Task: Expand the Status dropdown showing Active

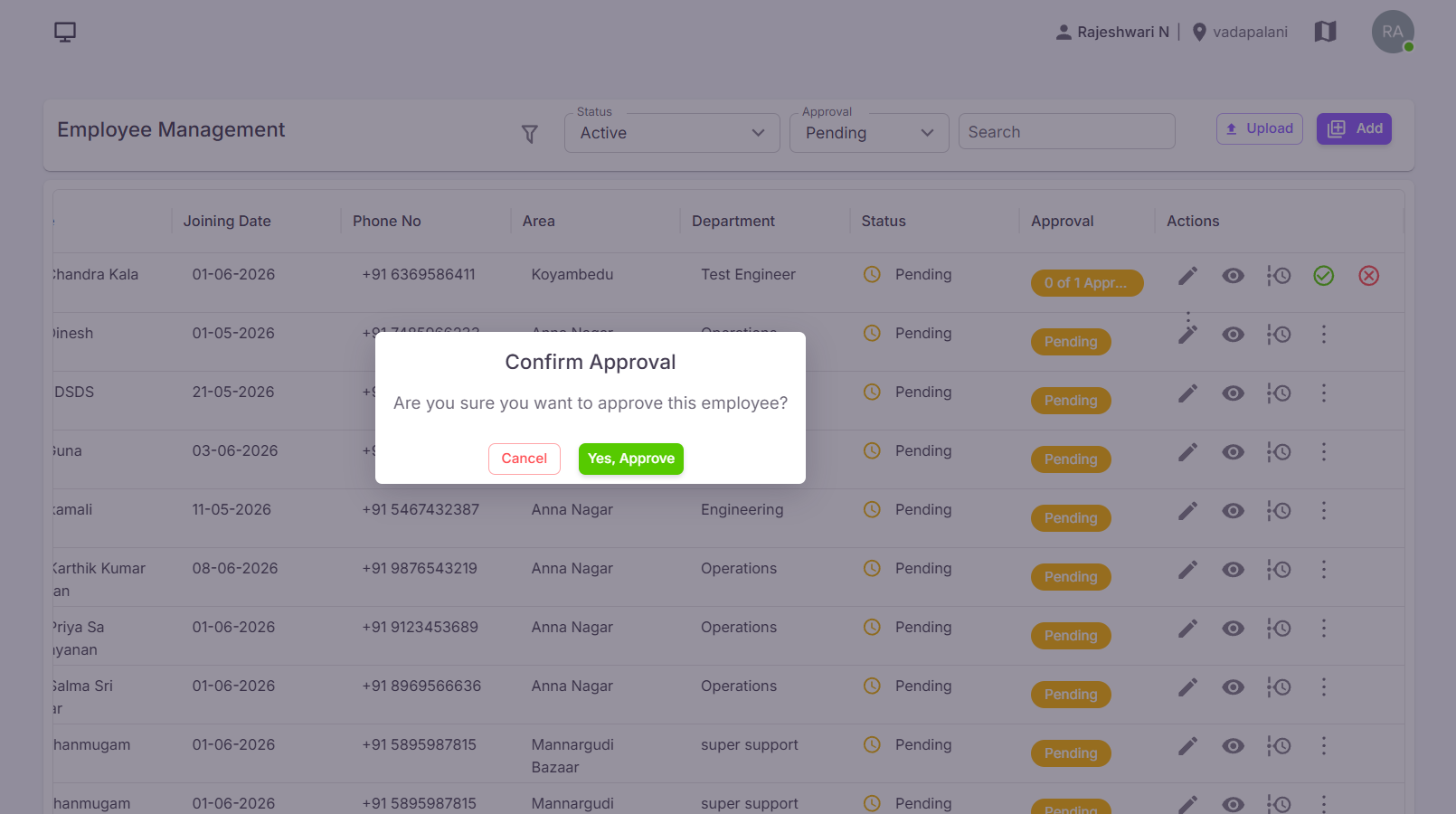Action: [672, 133]
